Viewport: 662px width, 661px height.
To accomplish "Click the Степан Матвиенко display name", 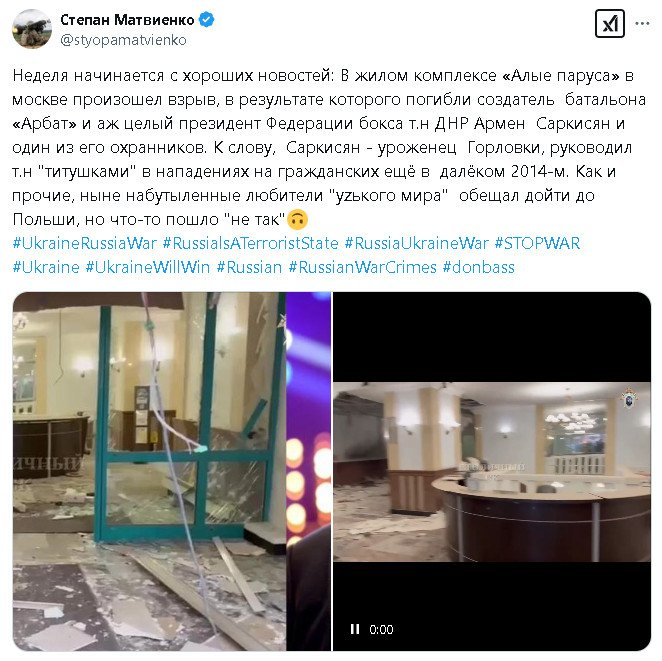I will pos(127,20).
